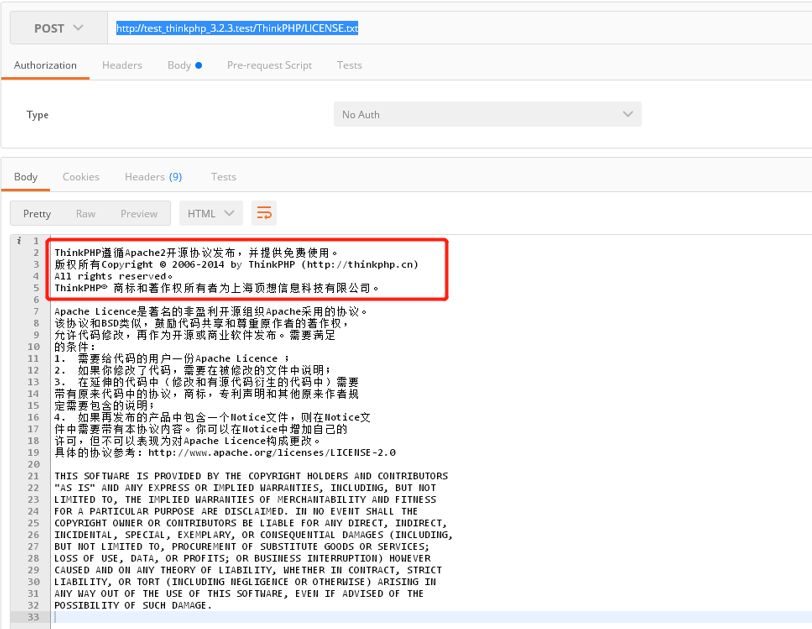812x629 pixels.
Task: Click line number 33 in gutter
Action: [34, 617]
